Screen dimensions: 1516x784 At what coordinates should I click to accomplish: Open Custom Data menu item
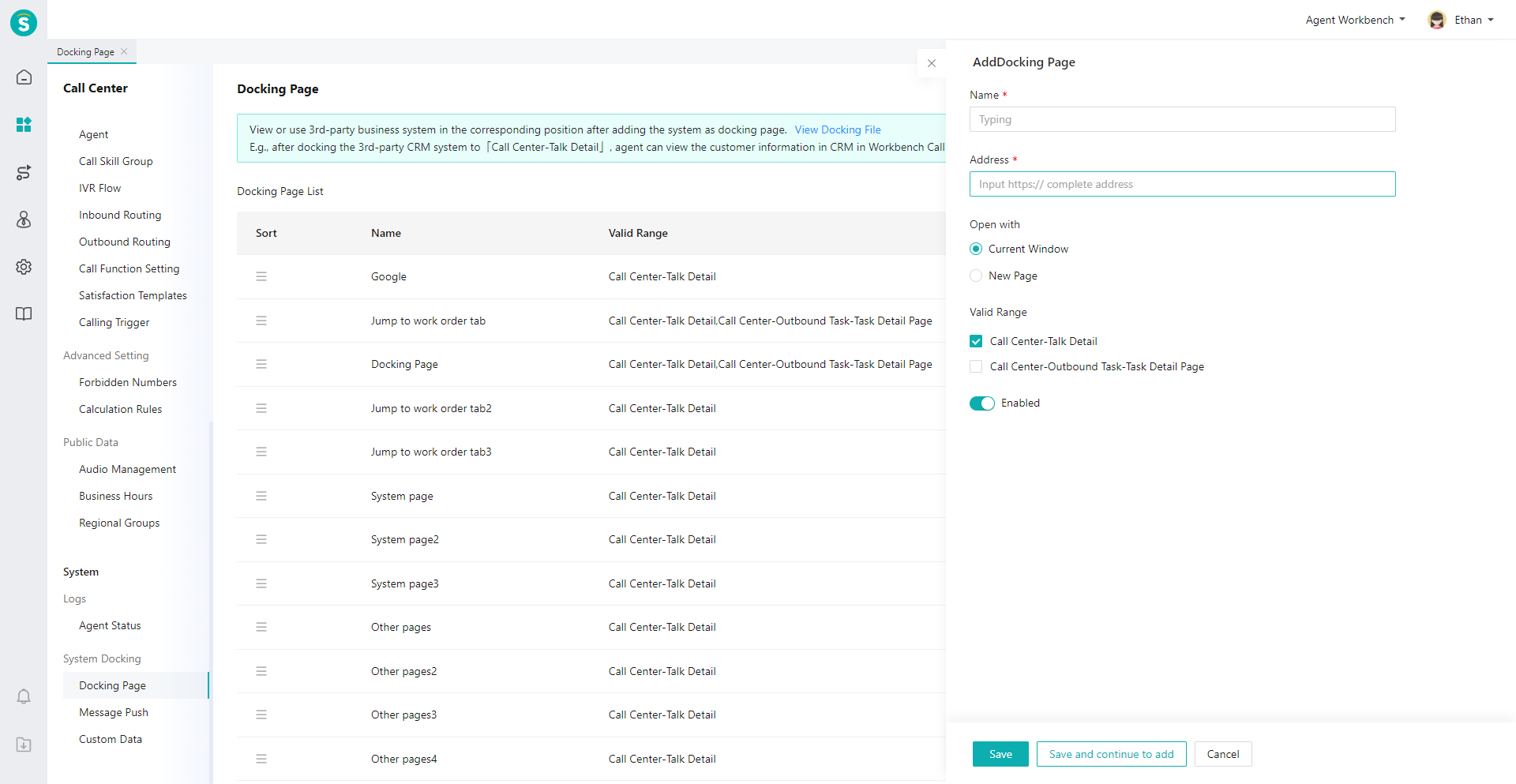[111, 739]
